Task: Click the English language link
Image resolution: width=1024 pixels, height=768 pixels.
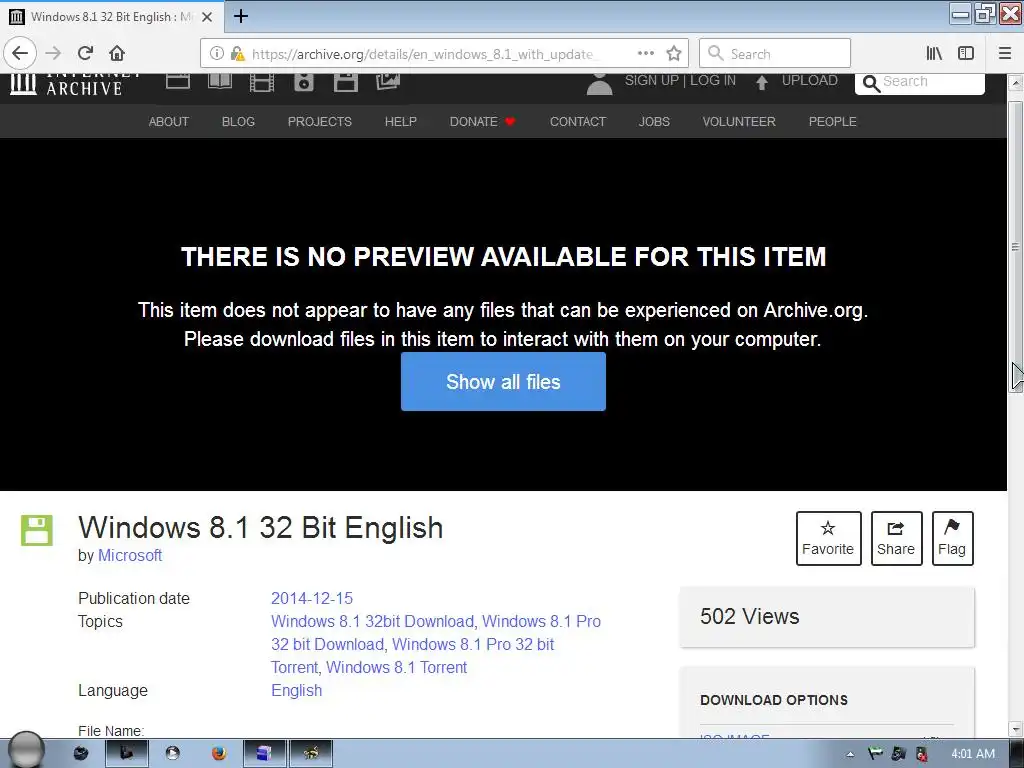Action: pyautogui.click(x=296, y=690)
